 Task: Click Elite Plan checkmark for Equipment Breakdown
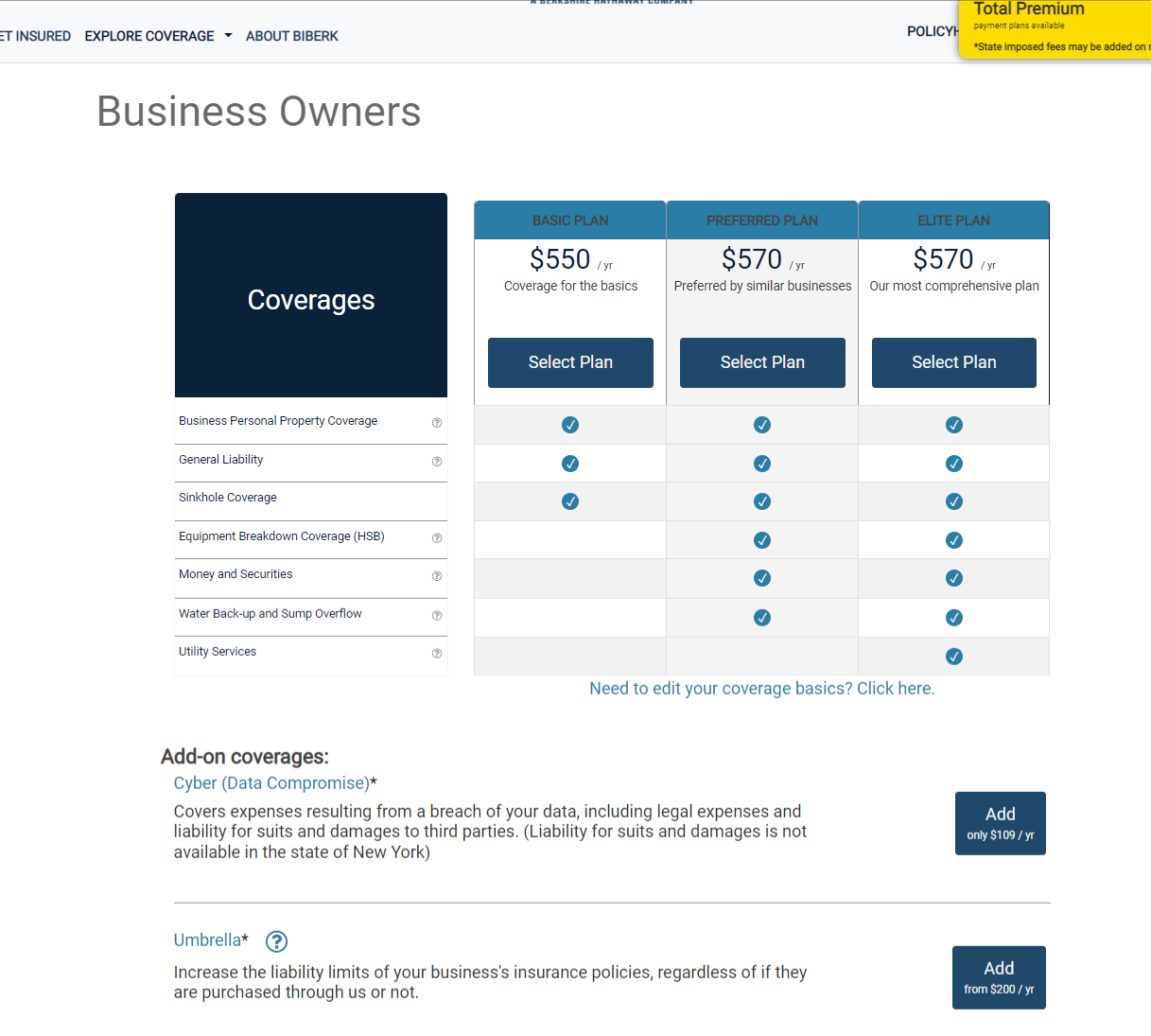(x=954, y=540)
